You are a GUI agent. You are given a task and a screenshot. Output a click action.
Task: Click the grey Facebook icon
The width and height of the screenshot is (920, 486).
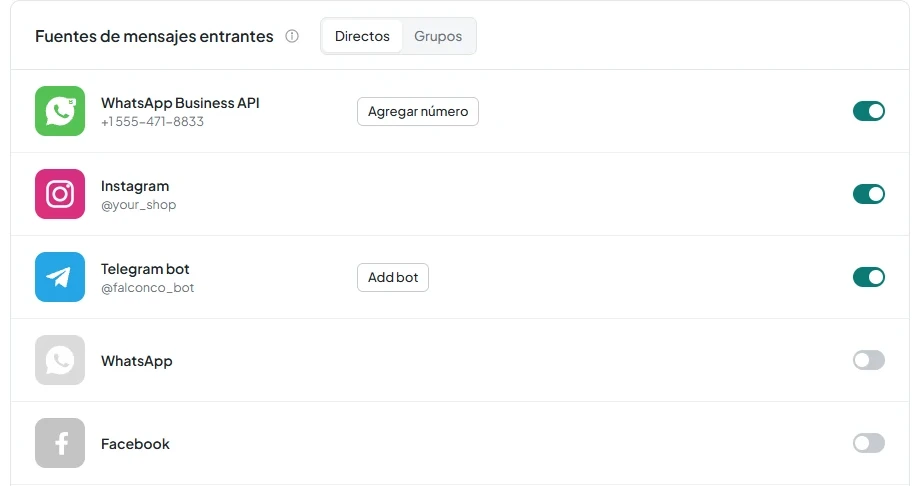pyautogui.click(x=60, y=443)
